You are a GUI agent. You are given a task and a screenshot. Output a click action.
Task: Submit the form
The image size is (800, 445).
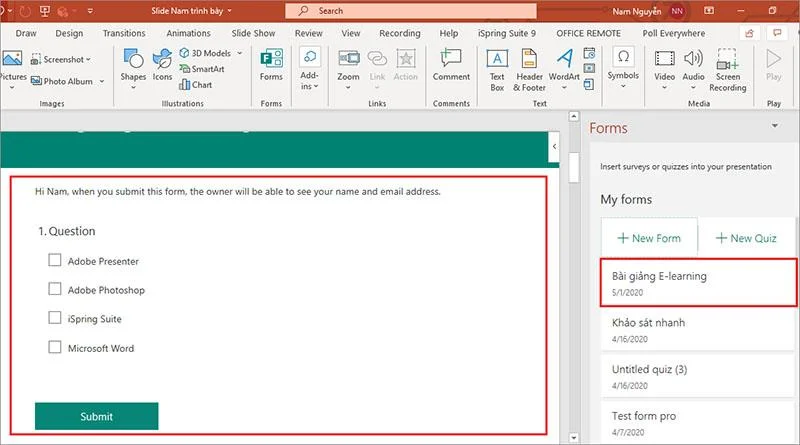pos(96,416)
